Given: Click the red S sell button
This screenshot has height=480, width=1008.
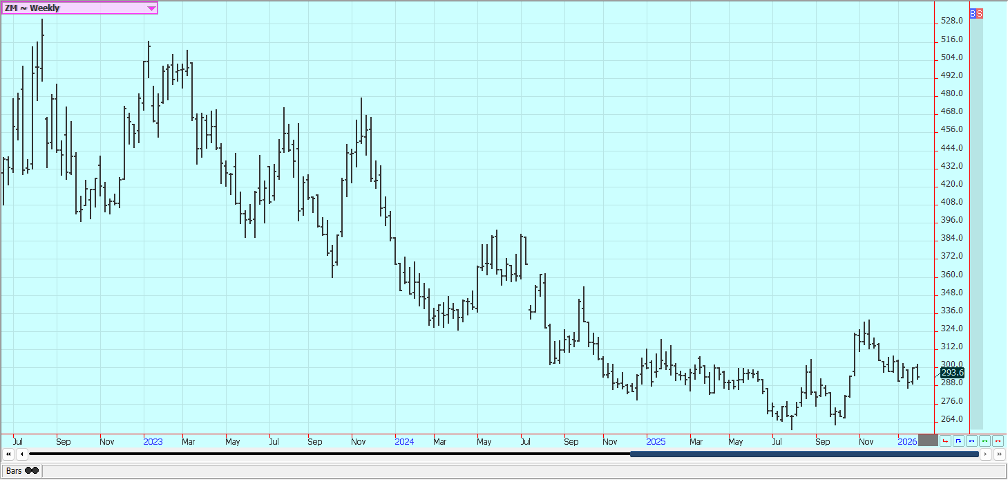Looking at the screenshot, I should (979, 13).
